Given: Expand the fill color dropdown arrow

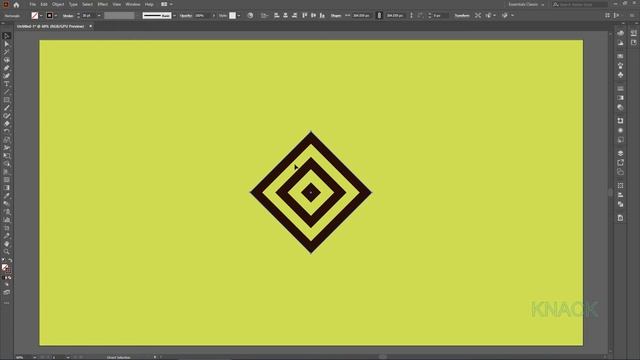Looking at the screenshot, I should 41,16.
